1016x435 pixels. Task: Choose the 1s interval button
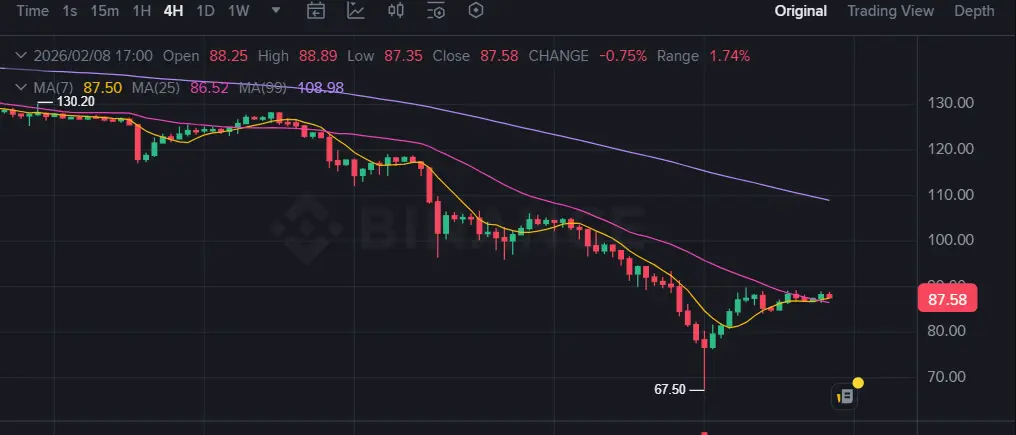70,11
